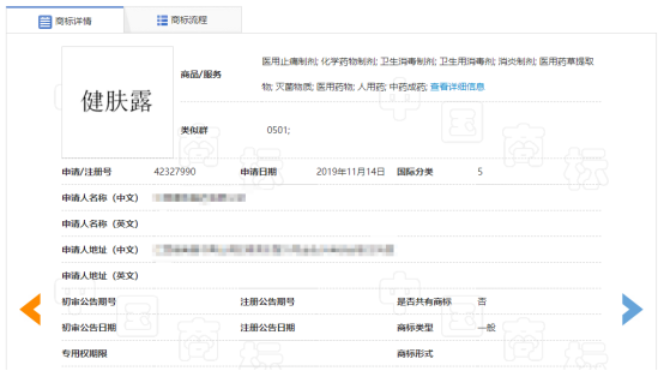662x378 pixels.
Task: Click the blue next arrow
Action: 632,310
